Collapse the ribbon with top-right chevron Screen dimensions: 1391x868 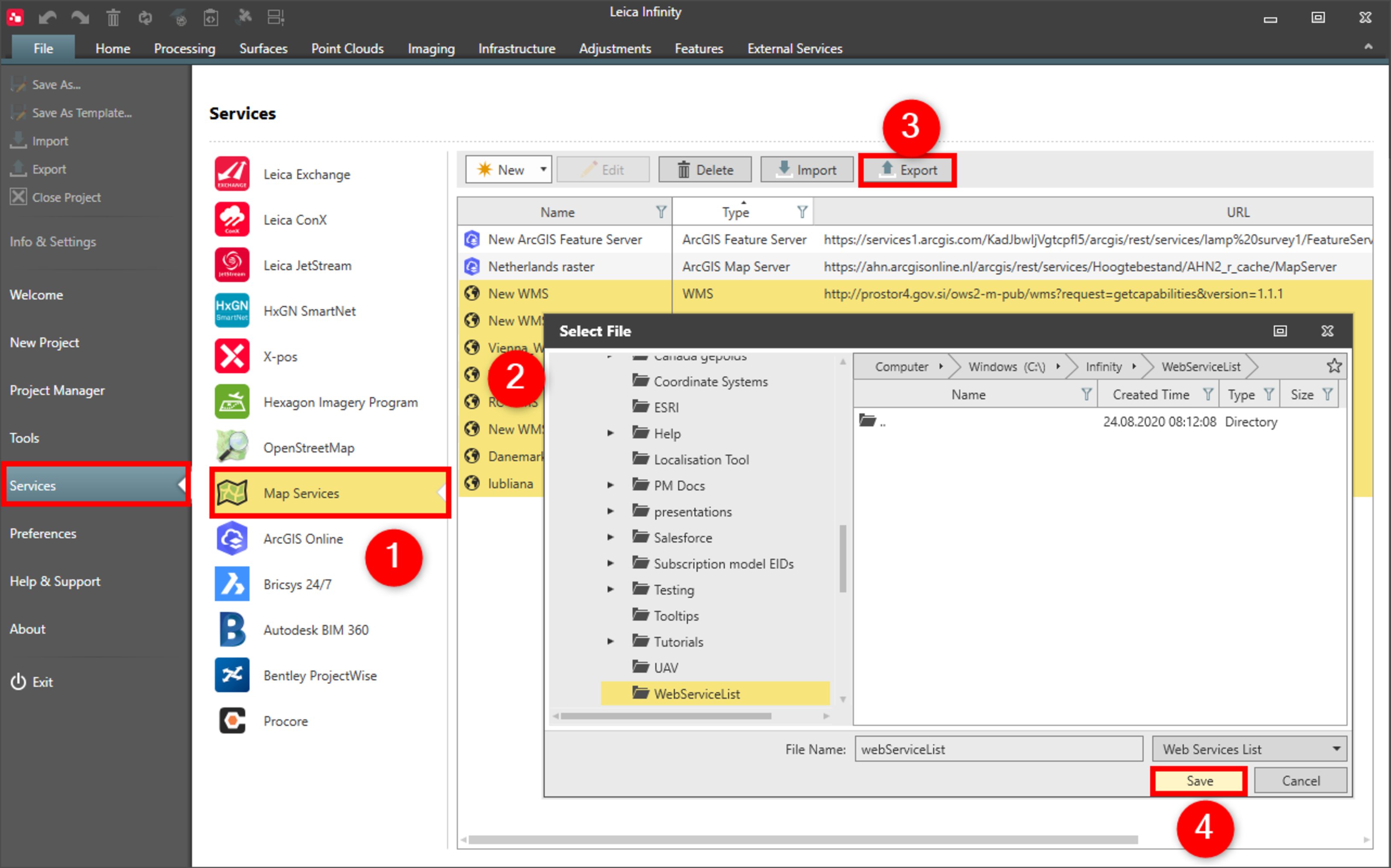click(x=1368, y=47)
